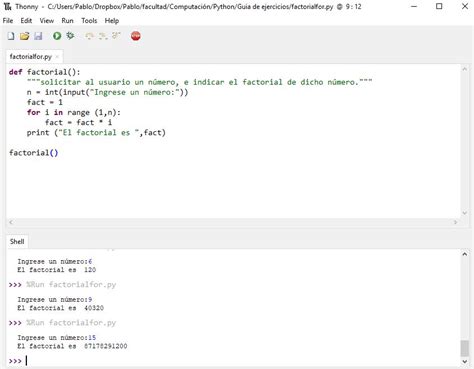Viewport: 474px width, 369px height.
Task: Open the Edit menu
Action: [x=26, y=21]
